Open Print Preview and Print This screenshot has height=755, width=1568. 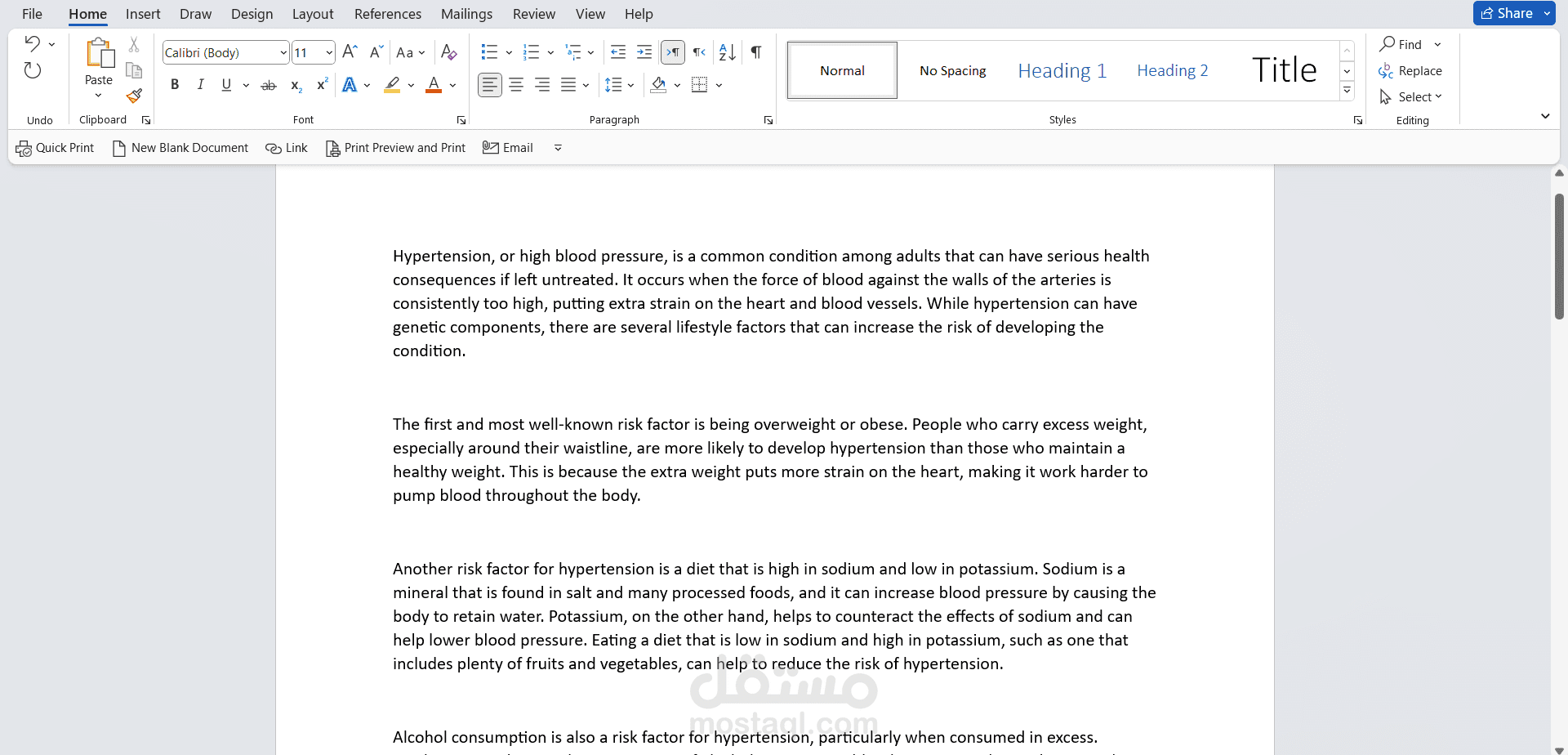(396, 148)
